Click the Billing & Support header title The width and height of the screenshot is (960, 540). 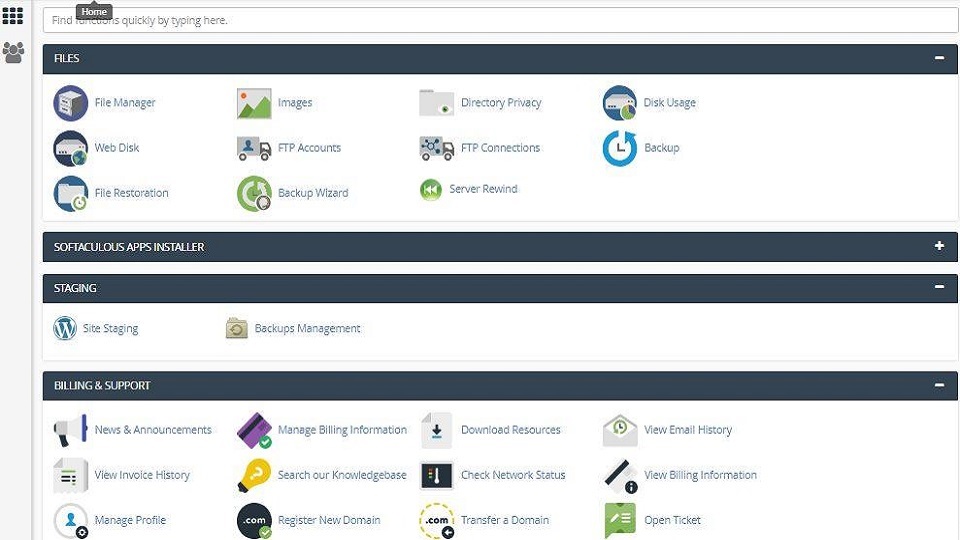point(102,386)
